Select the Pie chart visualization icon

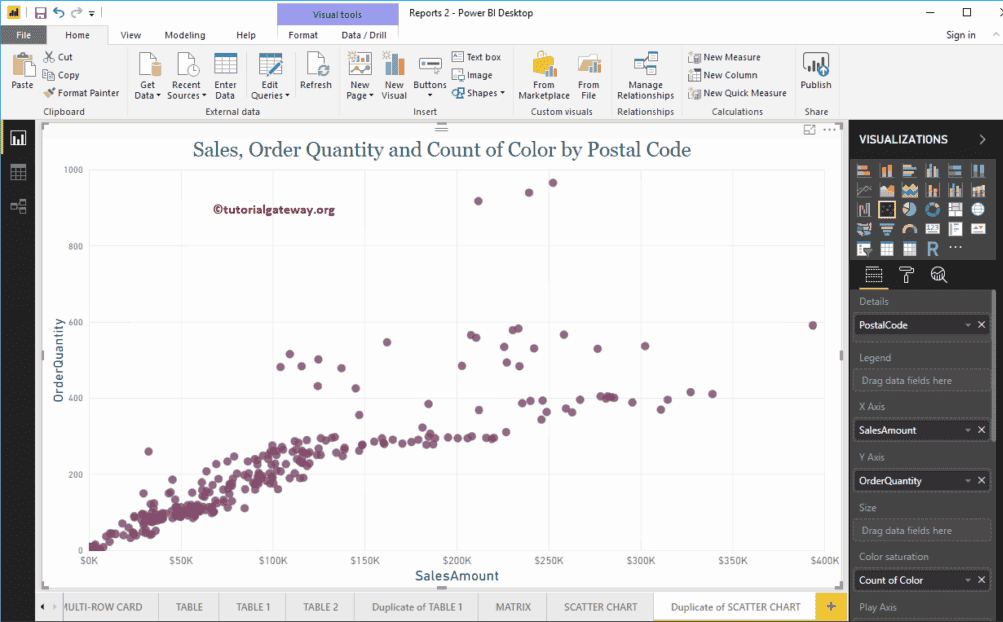pos(910,209)
